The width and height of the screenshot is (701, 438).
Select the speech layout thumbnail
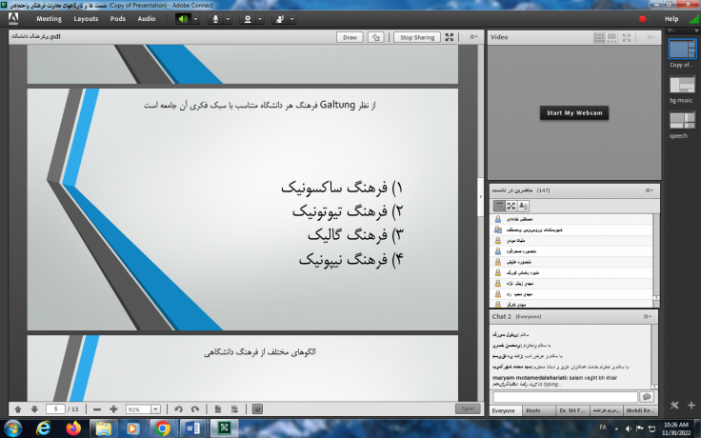click(x=682, y=120)
